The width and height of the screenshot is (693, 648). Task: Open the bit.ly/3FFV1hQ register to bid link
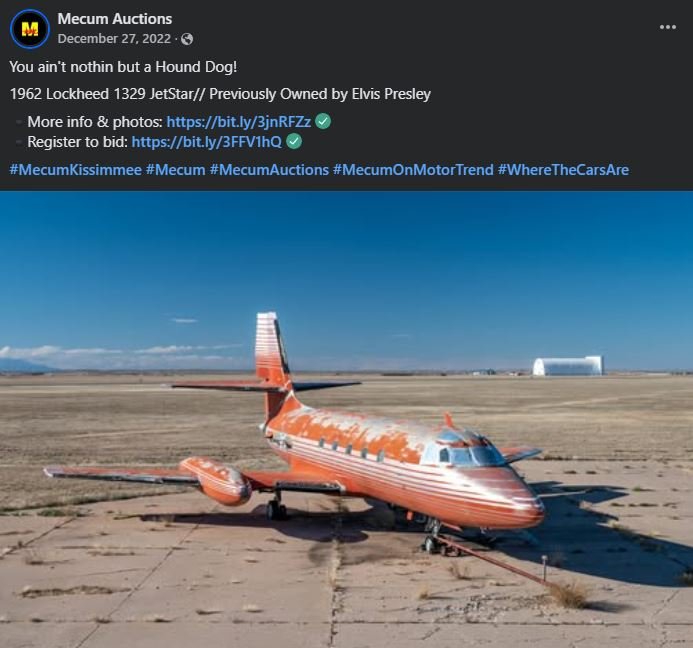pyautogui.click(x=206, y=141)
